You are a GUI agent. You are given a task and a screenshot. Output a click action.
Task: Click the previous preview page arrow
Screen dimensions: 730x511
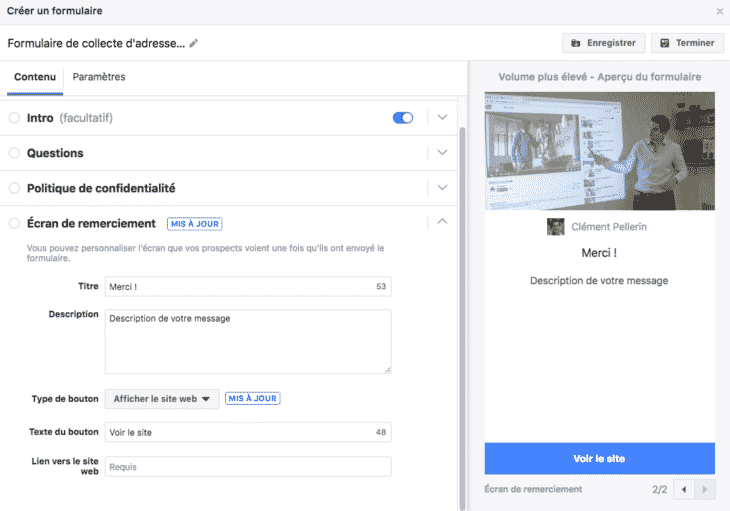683,489
